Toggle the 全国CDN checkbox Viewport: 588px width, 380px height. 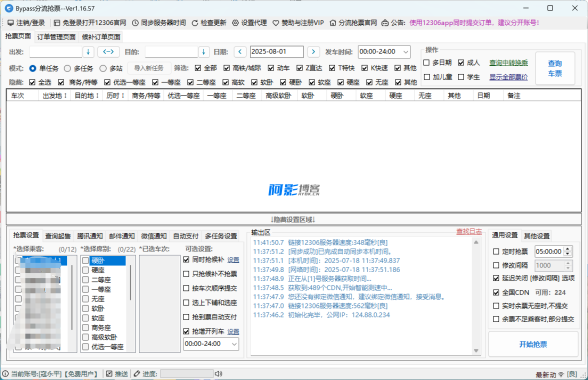pyautogui.click(x=496, y=292)
